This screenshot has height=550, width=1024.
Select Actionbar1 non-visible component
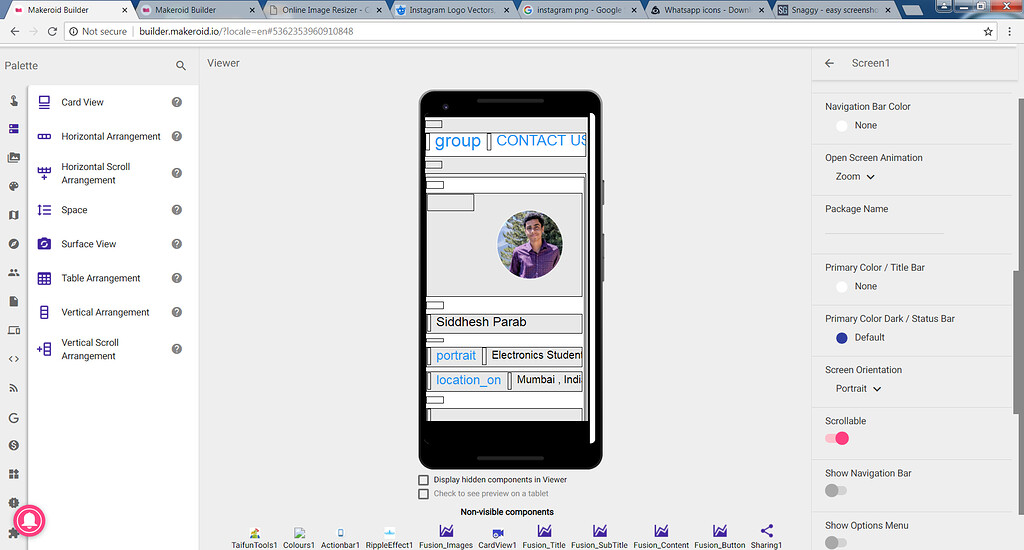click(340, 538)
